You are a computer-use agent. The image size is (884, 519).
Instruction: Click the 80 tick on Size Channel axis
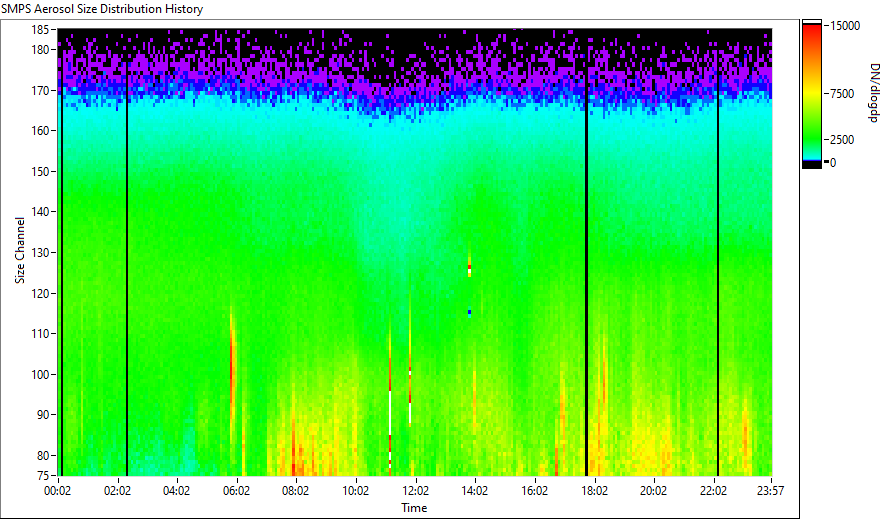point(43,455)
